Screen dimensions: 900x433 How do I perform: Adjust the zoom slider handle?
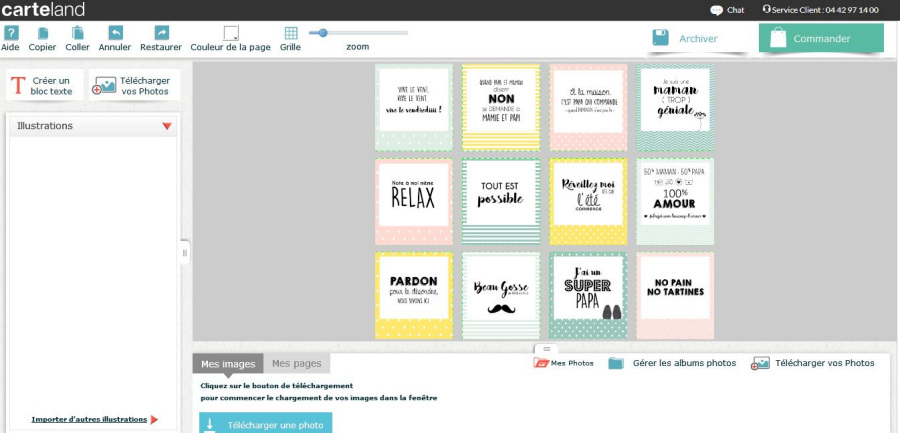(x=322, y=33)
